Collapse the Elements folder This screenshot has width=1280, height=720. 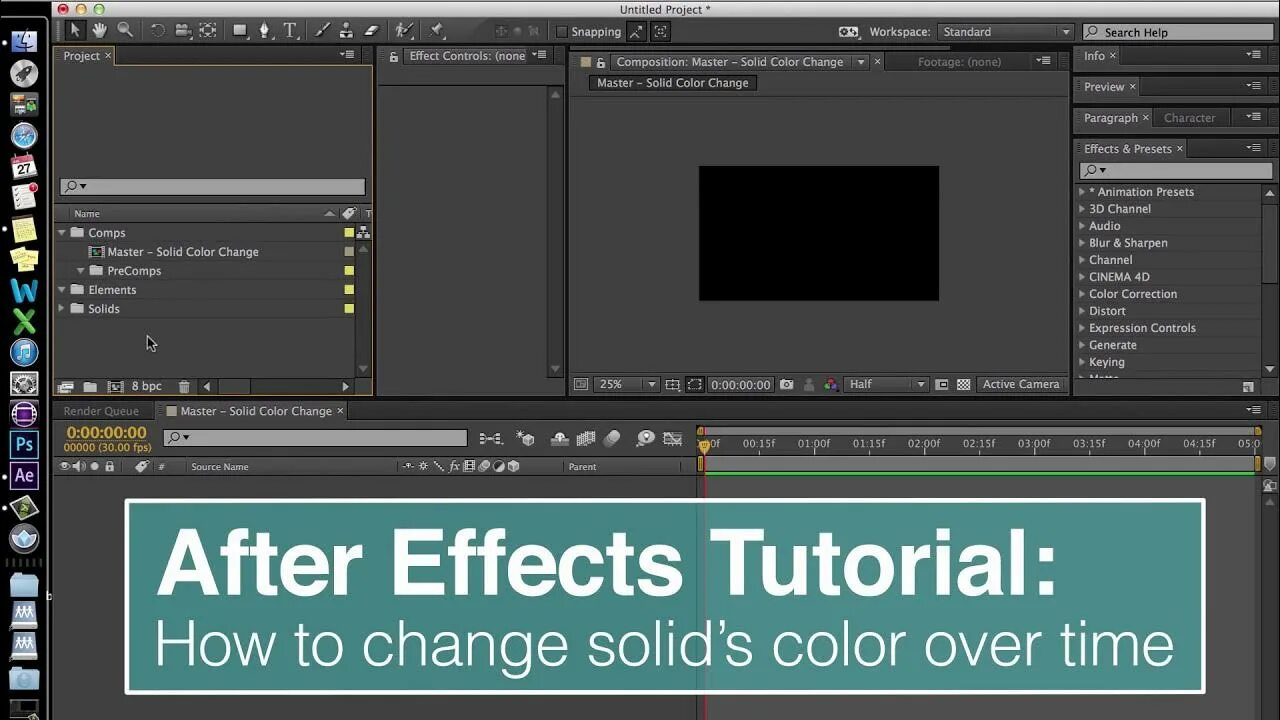[62, 290]
